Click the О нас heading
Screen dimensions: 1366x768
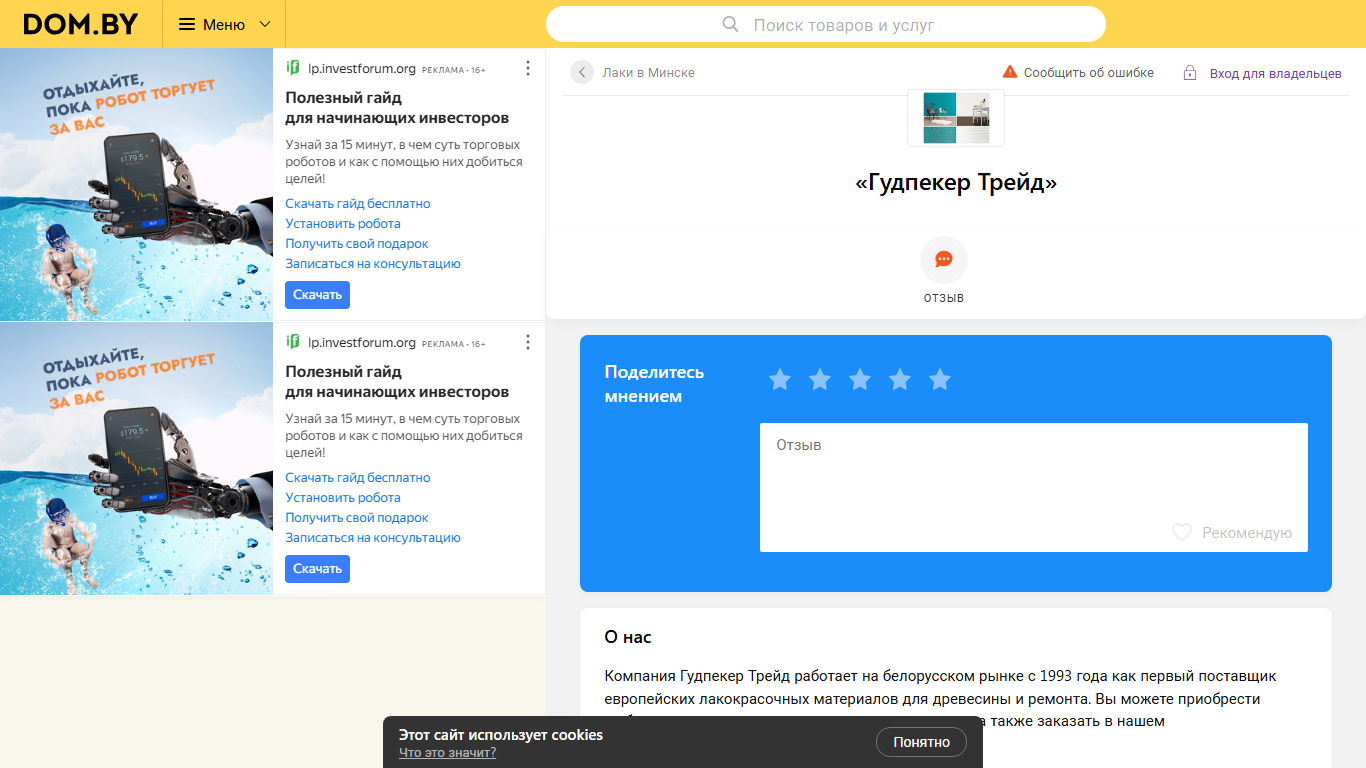tap(628, 637)
